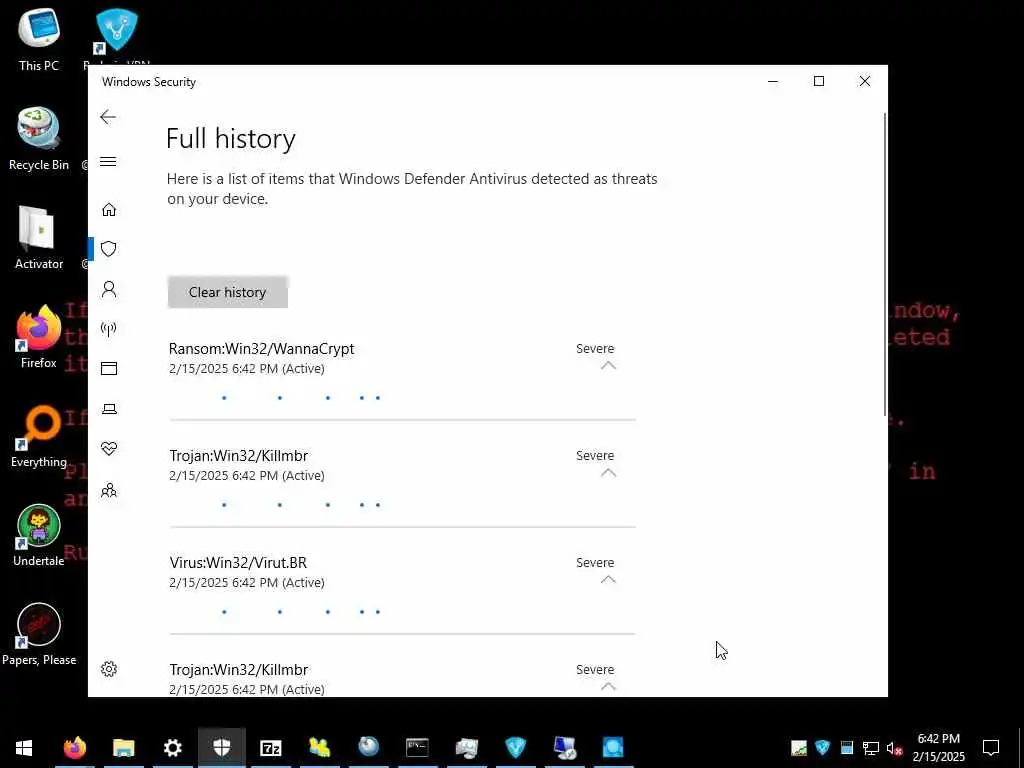Select Undertale desktop shortcut
Image resolution: width=1024 pixels, height=768 pixels.
pos(39,536)
